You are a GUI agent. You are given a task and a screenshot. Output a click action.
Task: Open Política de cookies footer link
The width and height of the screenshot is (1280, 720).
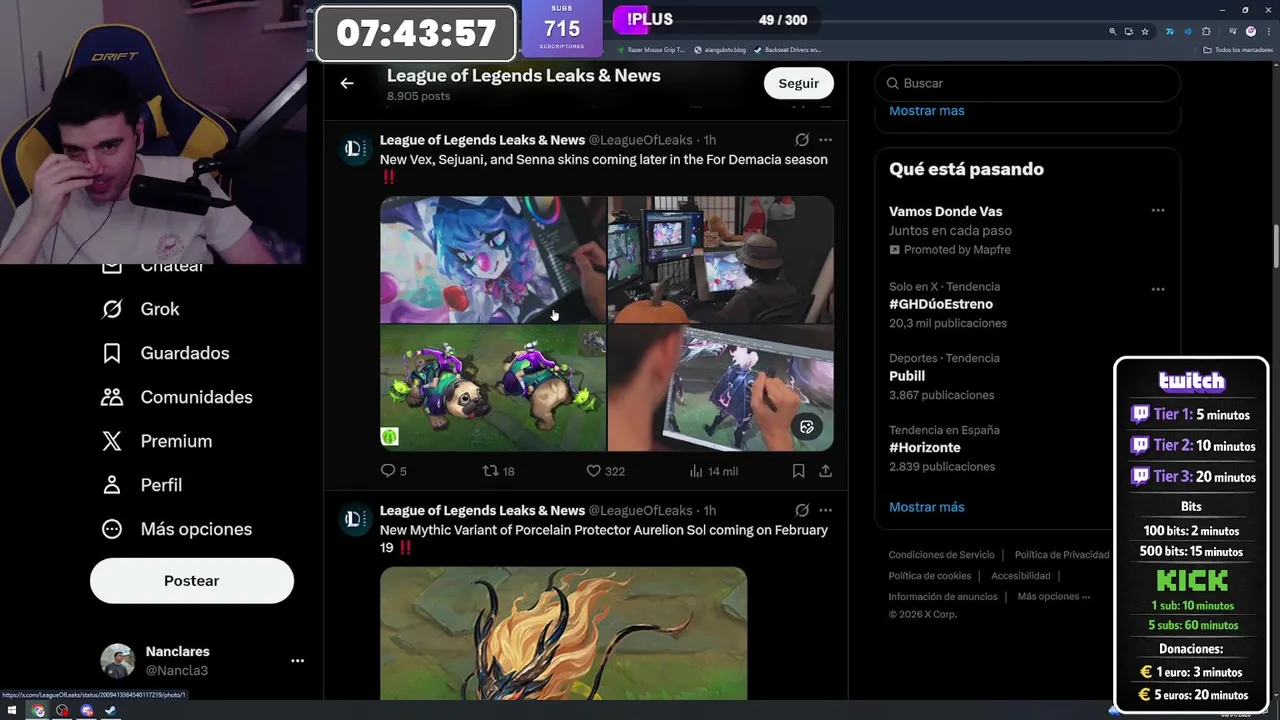[930, 576]
